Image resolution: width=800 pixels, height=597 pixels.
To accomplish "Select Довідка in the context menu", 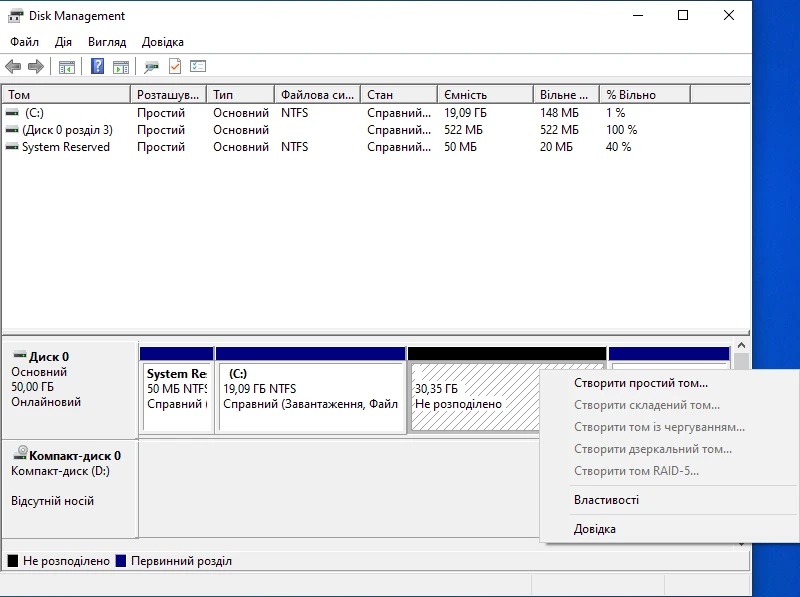I will [669, 529].
